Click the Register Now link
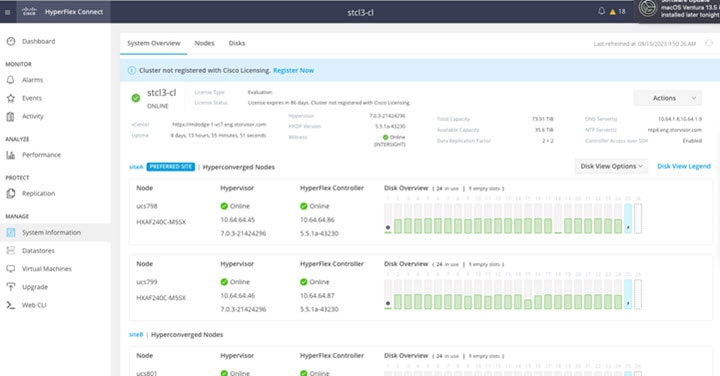720x376 pixels. tap(293, 70)
